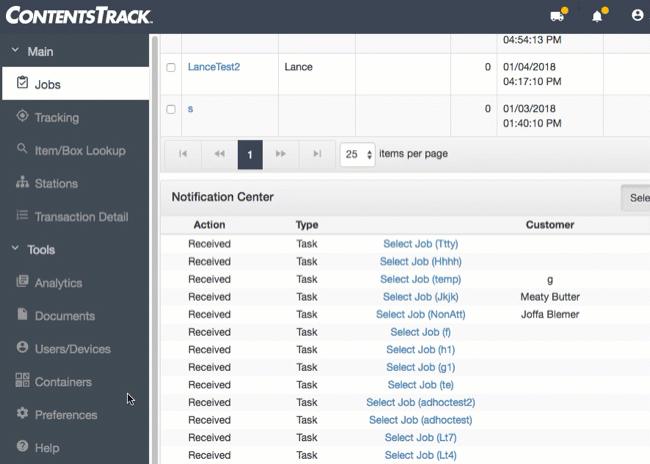Check the LanceTest2 row checkbox
The width and height of the screenshot is (650, 464).
[171, 67]
